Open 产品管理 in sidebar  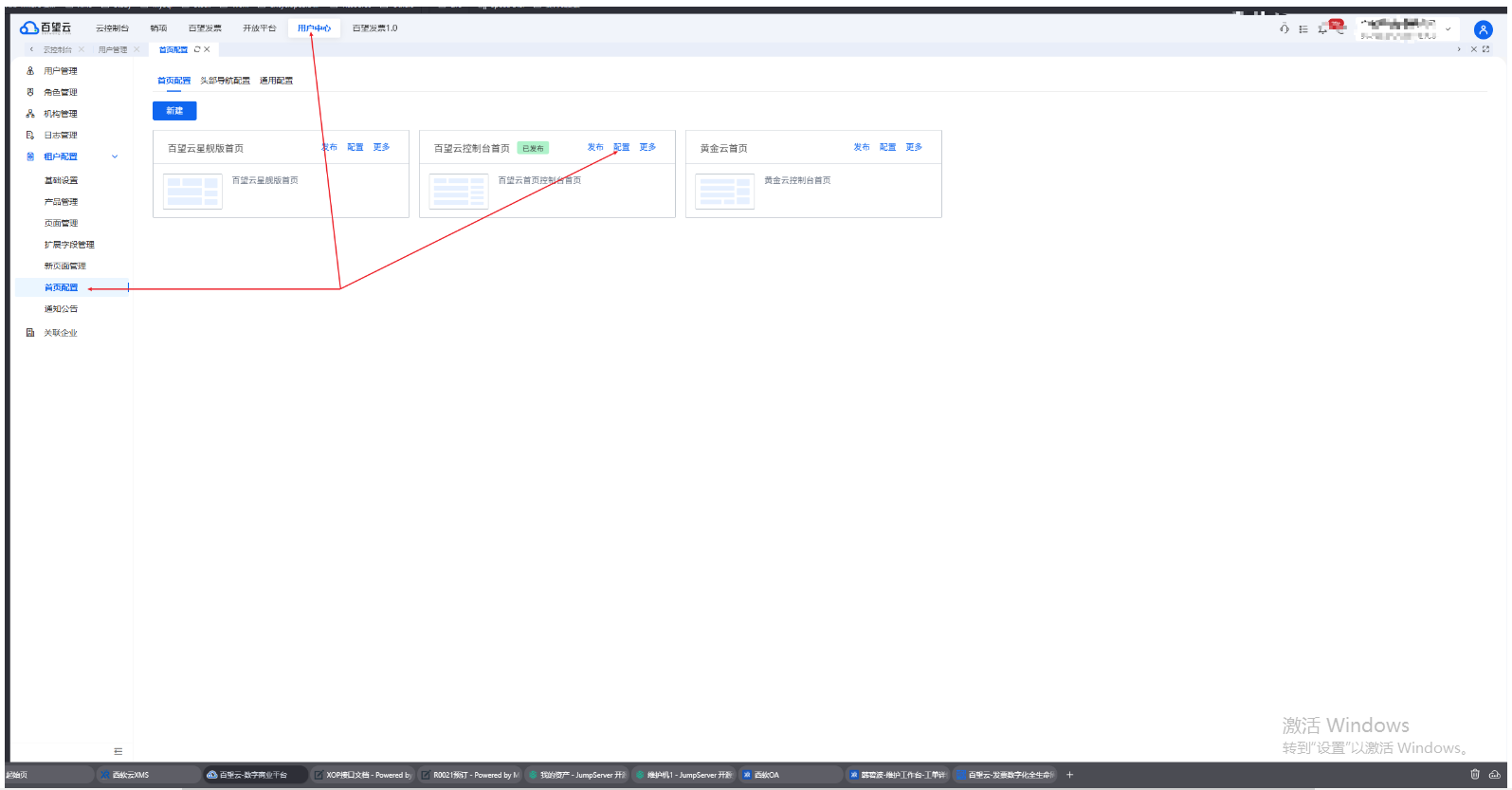point(61,202)
